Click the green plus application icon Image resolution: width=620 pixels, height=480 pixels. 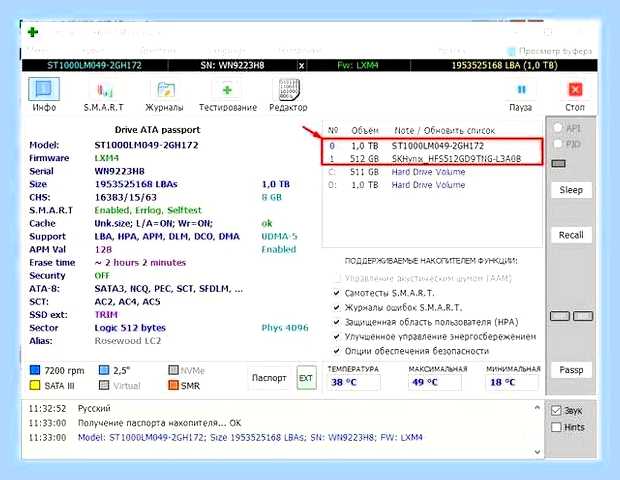tap(33, 32)
